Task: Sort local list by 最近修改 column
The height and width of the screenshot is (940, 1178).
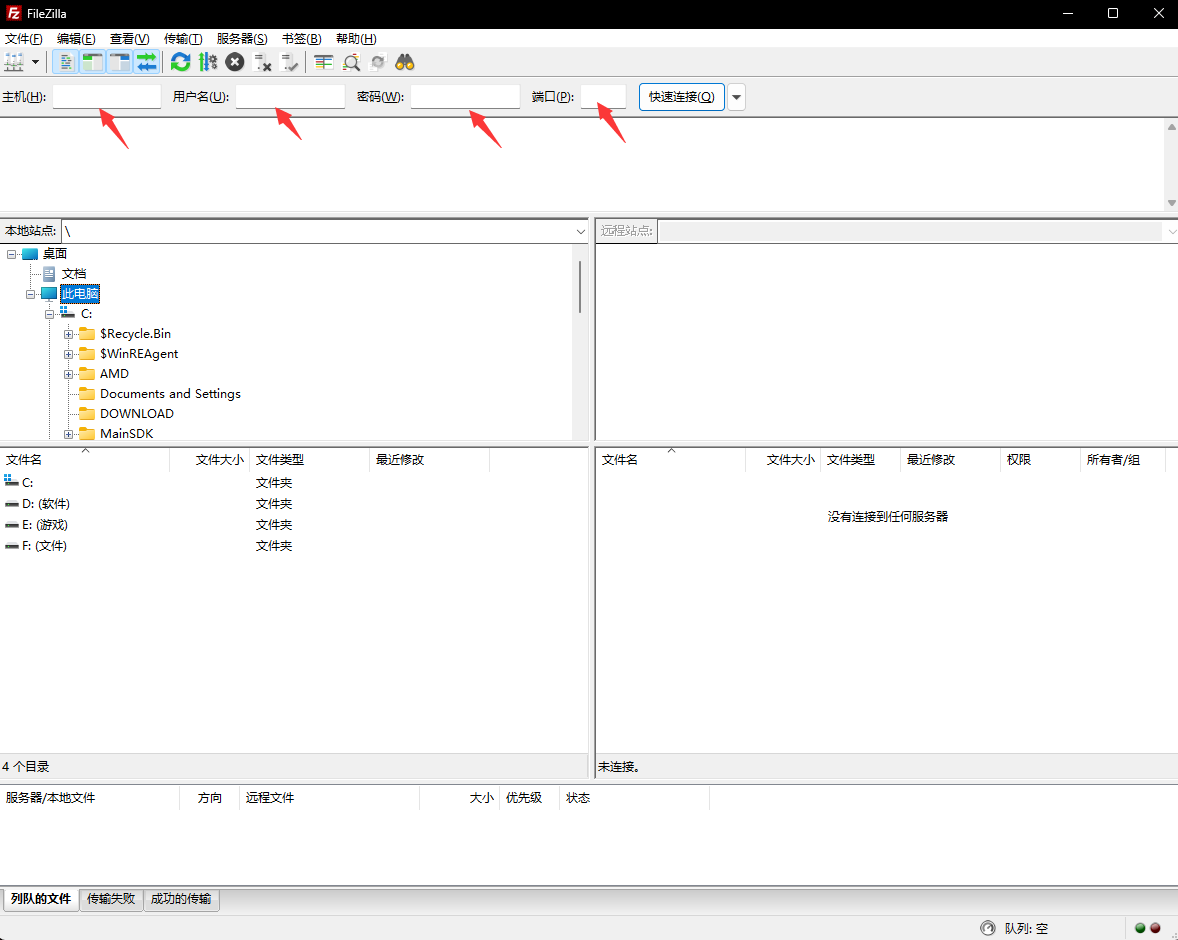Action: pos(430,459)
